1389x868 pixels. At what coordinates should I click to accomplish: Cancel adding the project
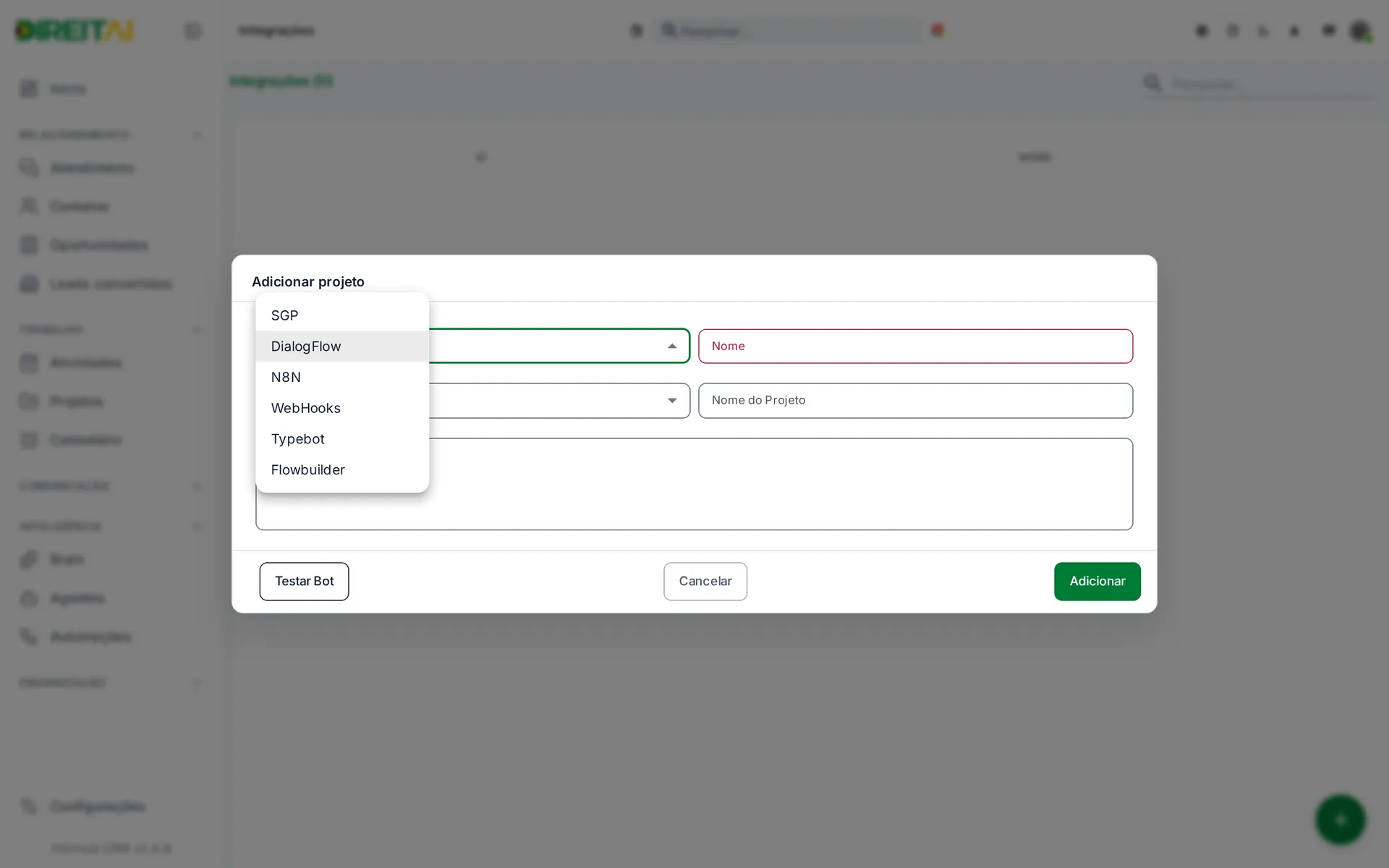point(705,582)
